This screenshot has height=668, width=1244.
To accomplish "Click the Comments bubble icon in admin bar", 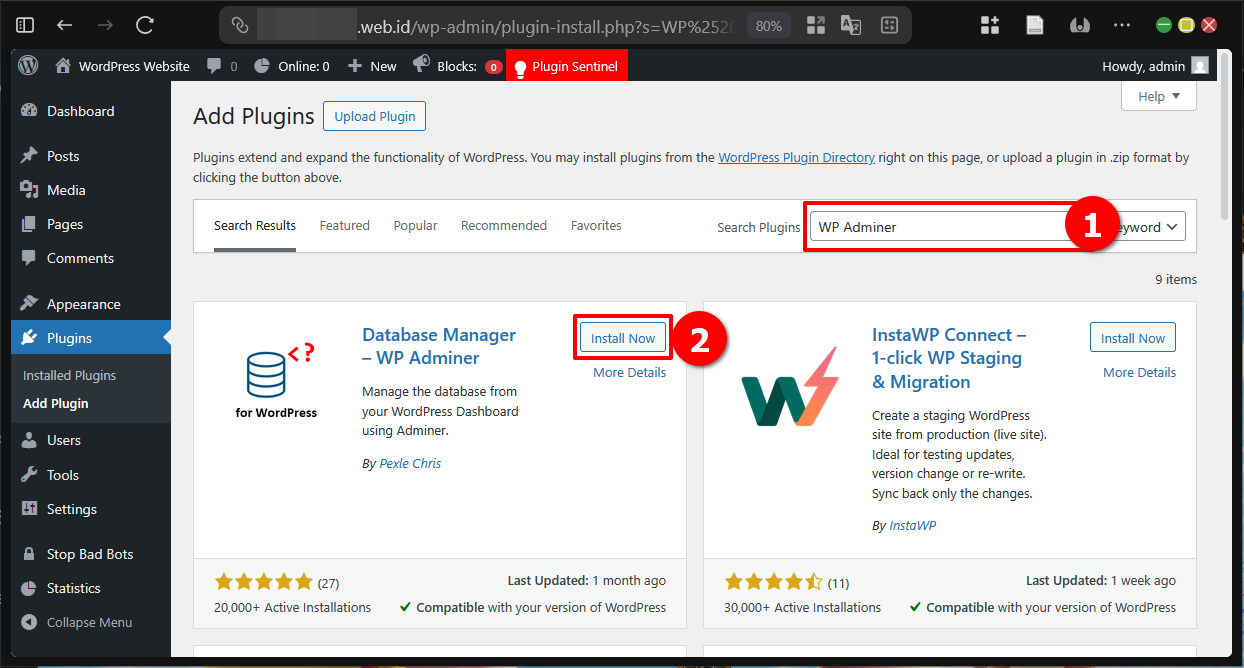I will point(213,65).
